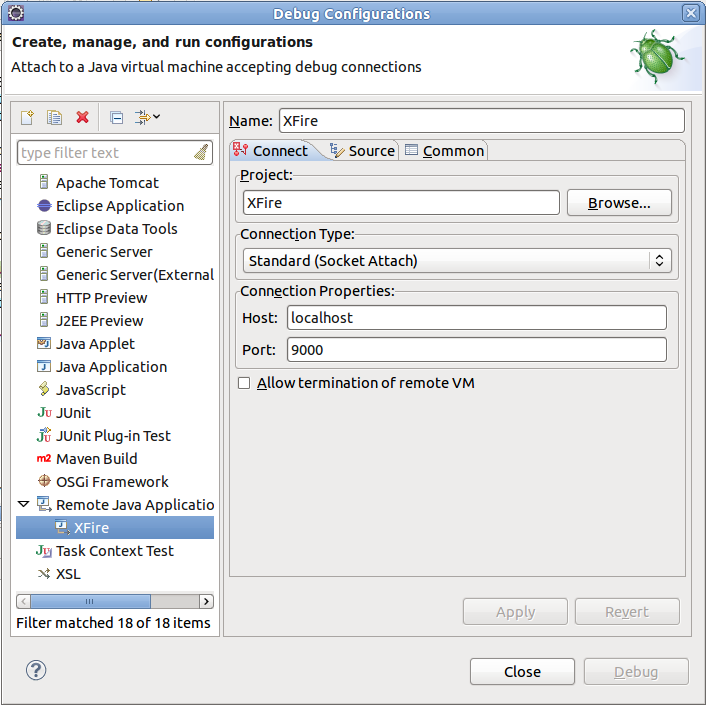Viewport: 706px width, 705px height.
Task: Click the Task Context Test icon
Action: [x=44, y=550]
